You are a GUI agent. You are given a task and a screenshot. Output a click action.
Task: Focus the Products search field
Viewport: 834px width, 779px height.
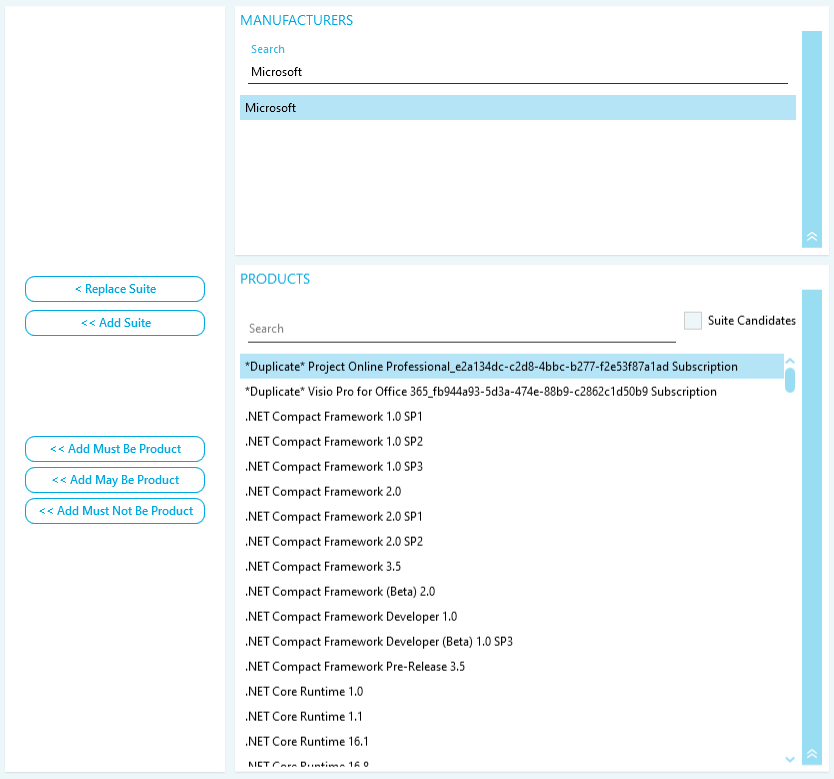point(461,329)
